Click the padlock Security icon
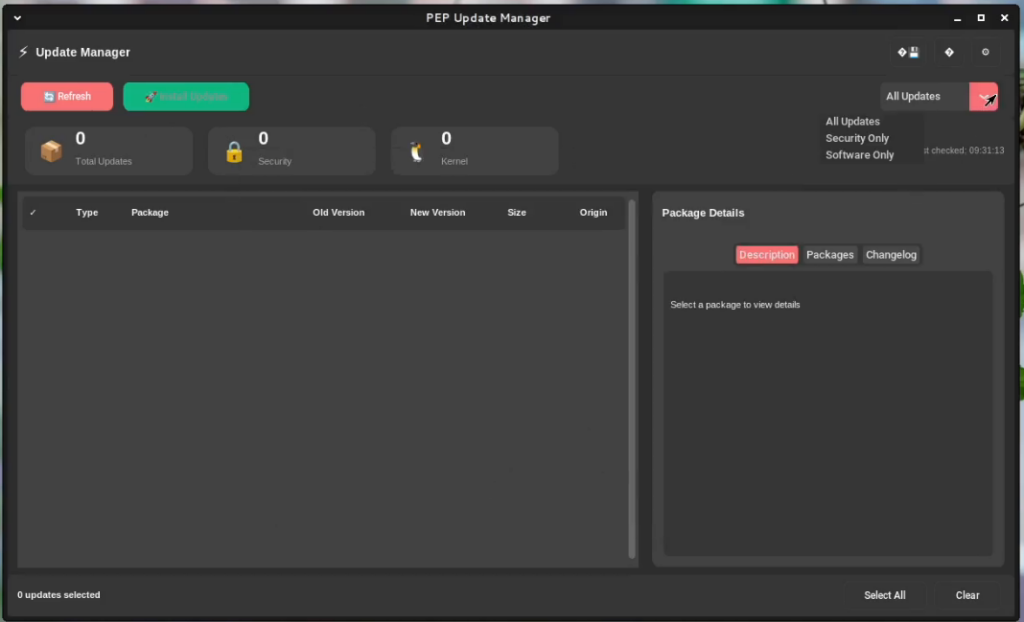Viewport: 1024px width, 622px height. [234, 151]
